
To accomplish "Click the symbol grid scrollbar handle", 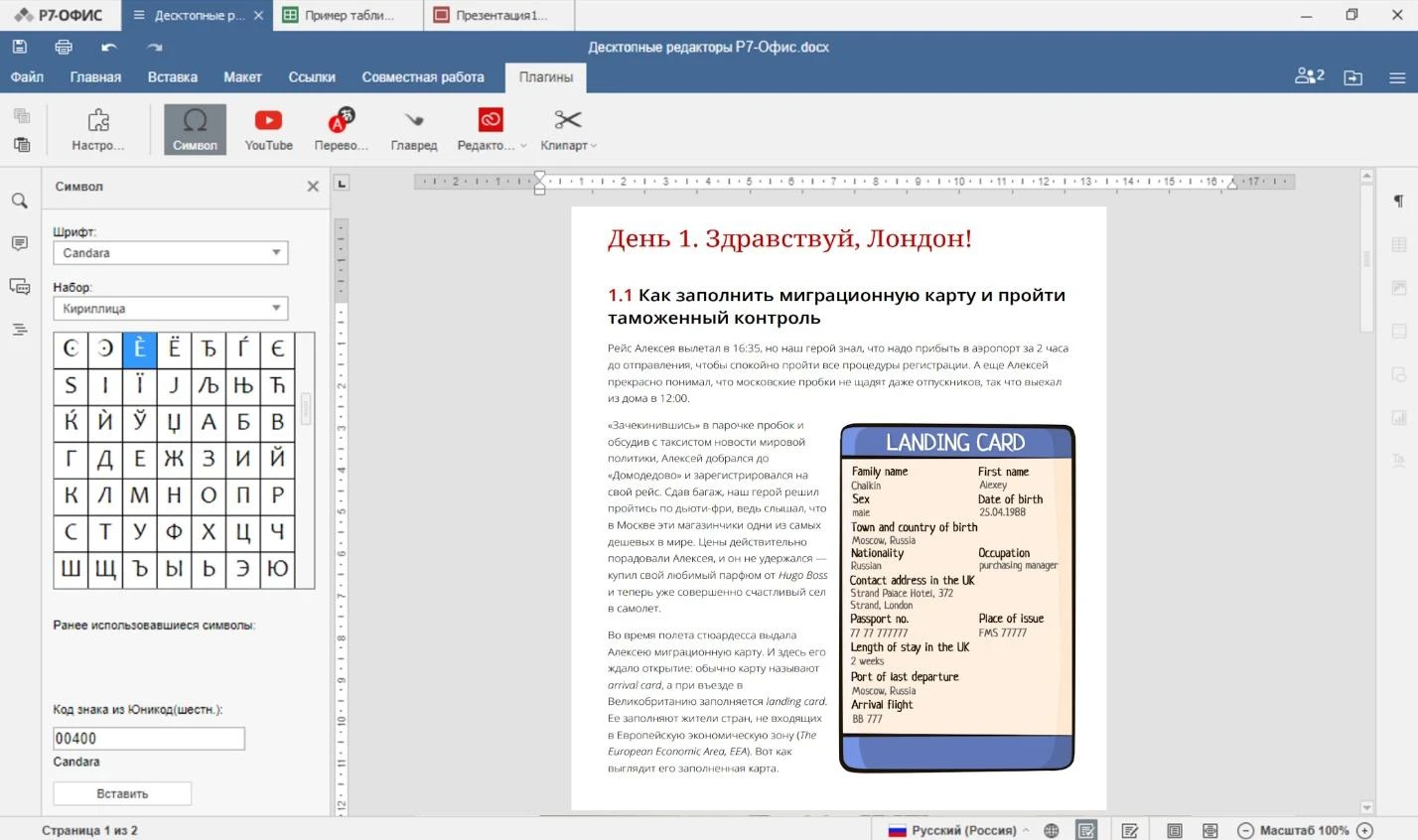I will click(306, 408).
